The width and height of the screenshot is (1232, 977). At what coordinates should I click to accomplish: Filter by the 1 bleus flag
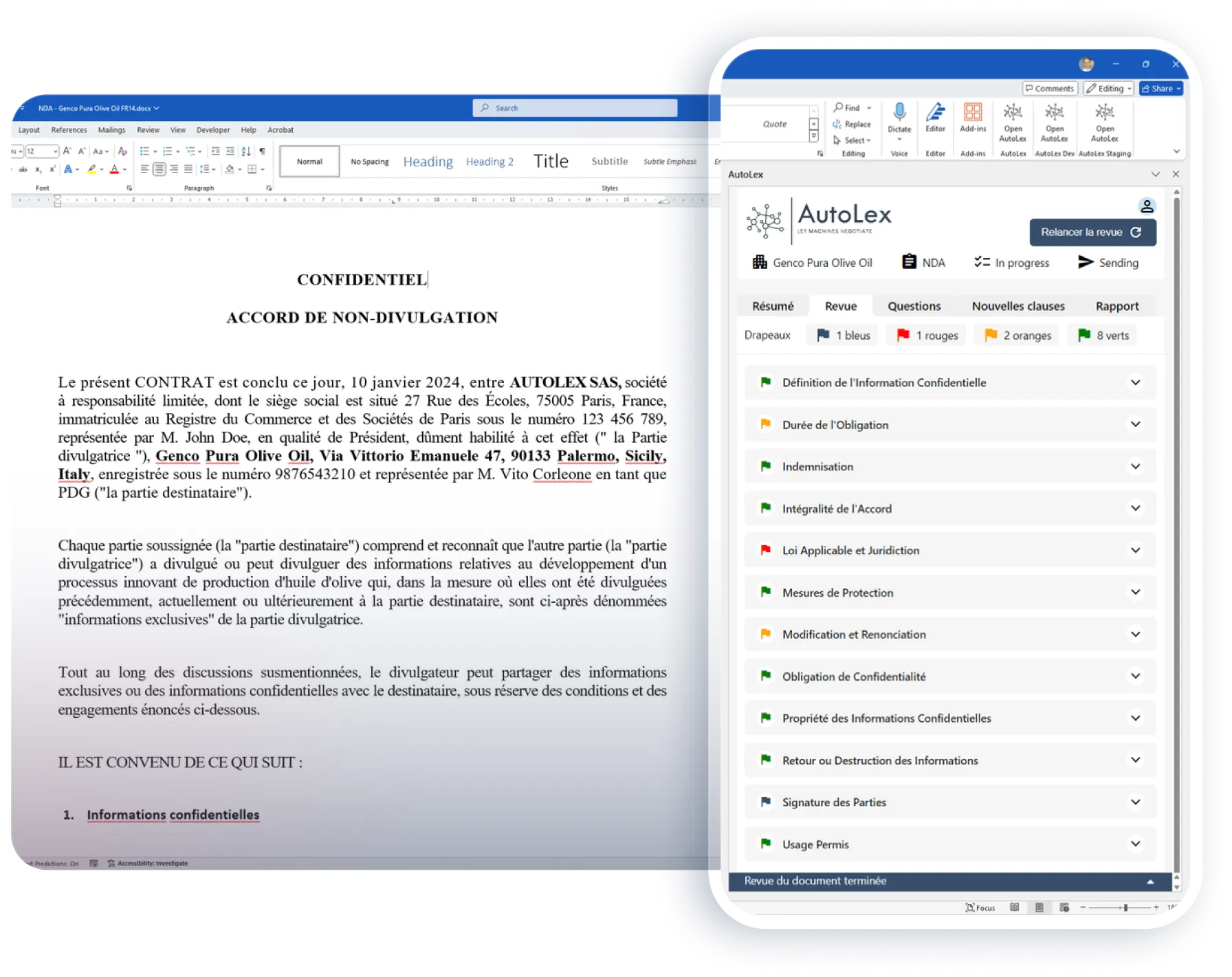[844, 335]
